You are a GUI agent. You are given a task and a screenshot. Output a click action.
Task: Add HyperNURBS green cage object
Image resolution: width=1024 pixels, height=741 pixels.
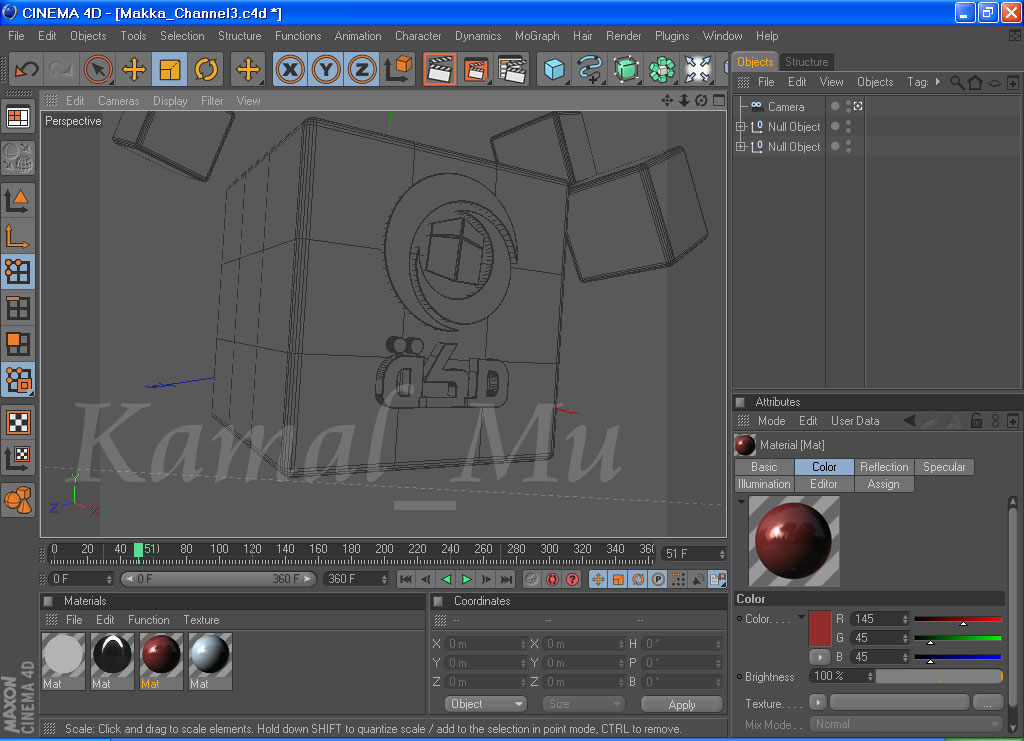pyautogui.click(x=626, y=69)
